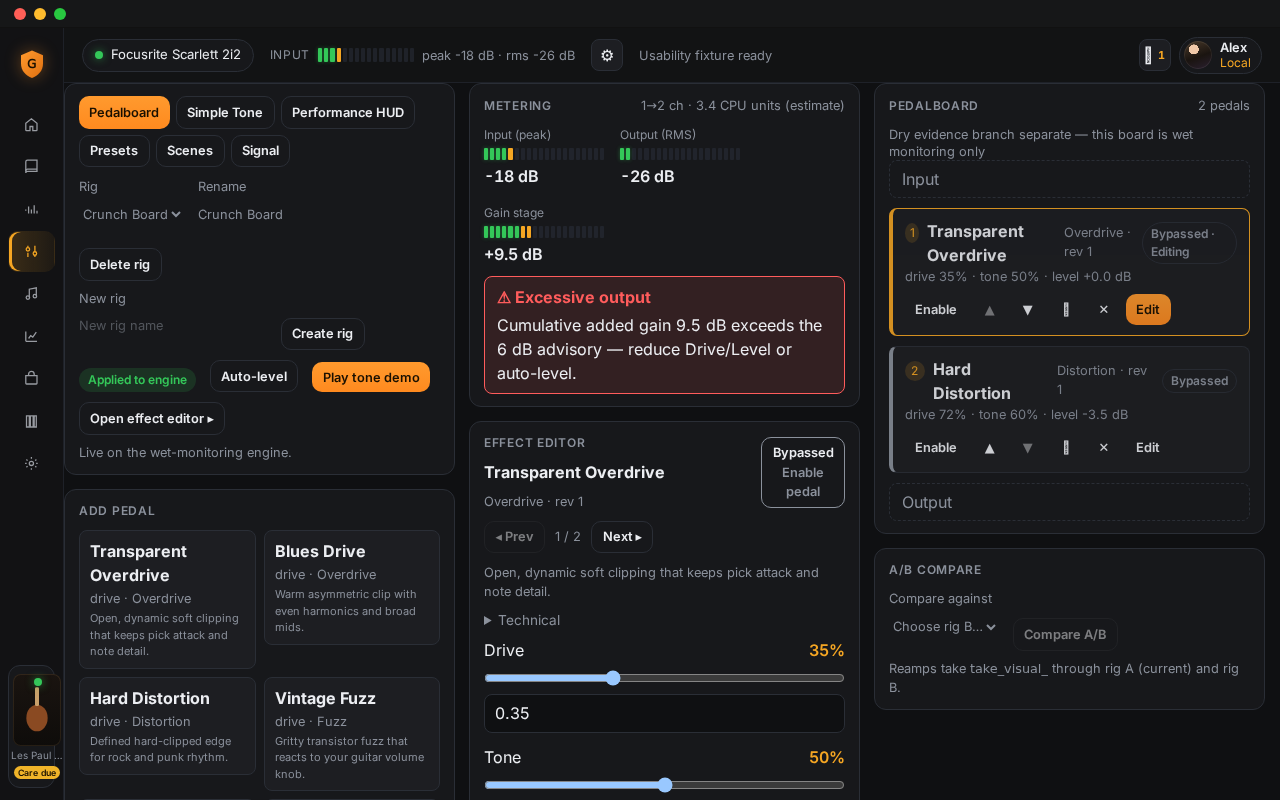Go to Next pedal in Effect Editor
Viewport: 1280px width, 800px height.
[622, 537]
